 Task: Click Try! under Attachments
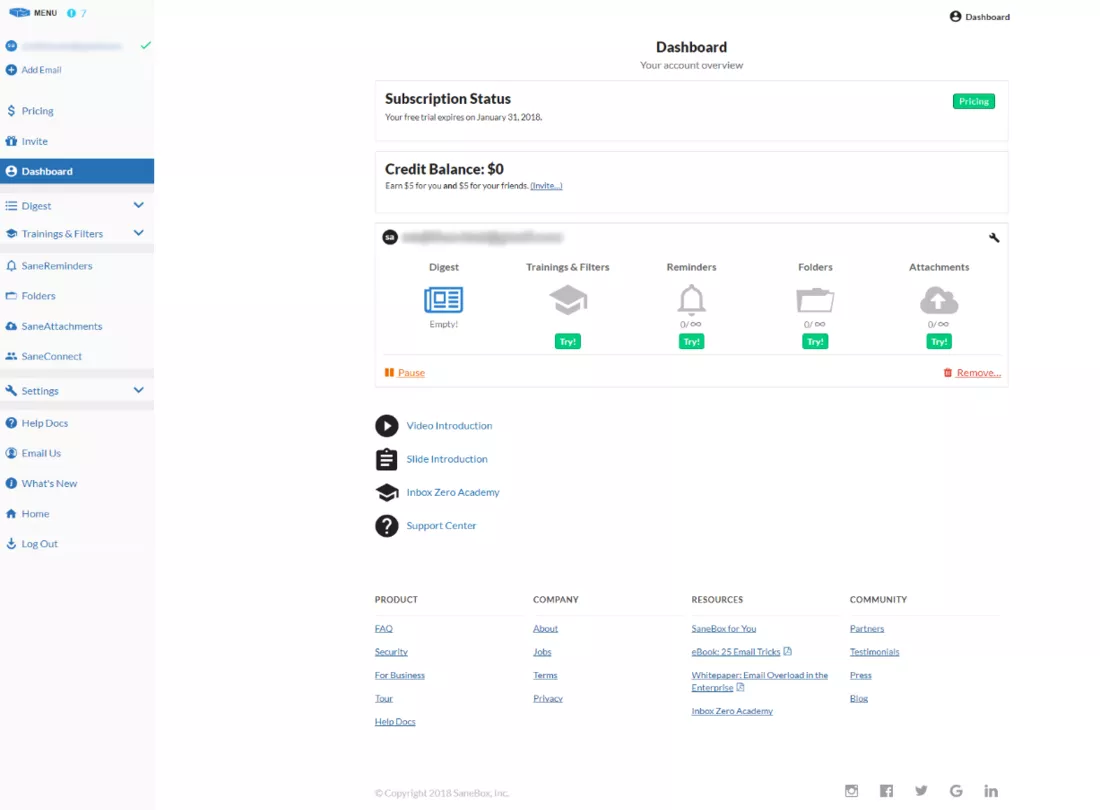[939, 342]
